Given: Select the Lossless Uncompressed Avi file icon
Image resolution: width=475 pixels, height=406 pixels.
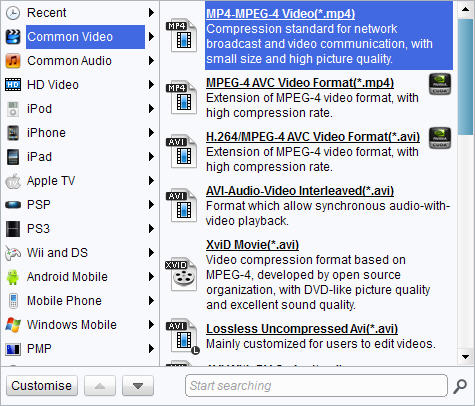Looking at the screenshot, I should [x=182, y=337].
